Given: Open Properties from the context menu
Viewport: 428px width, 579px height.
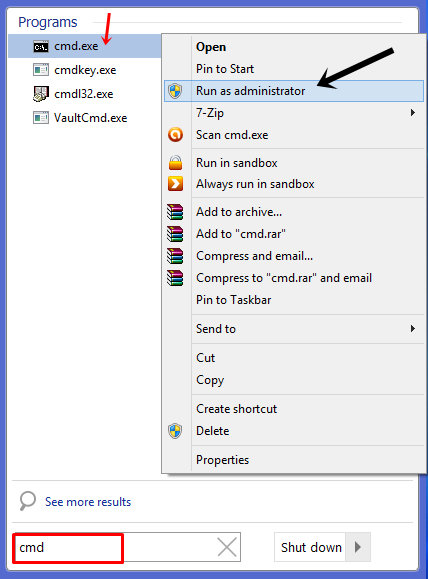Looking at the screenshot, I should tap(222, 460).
